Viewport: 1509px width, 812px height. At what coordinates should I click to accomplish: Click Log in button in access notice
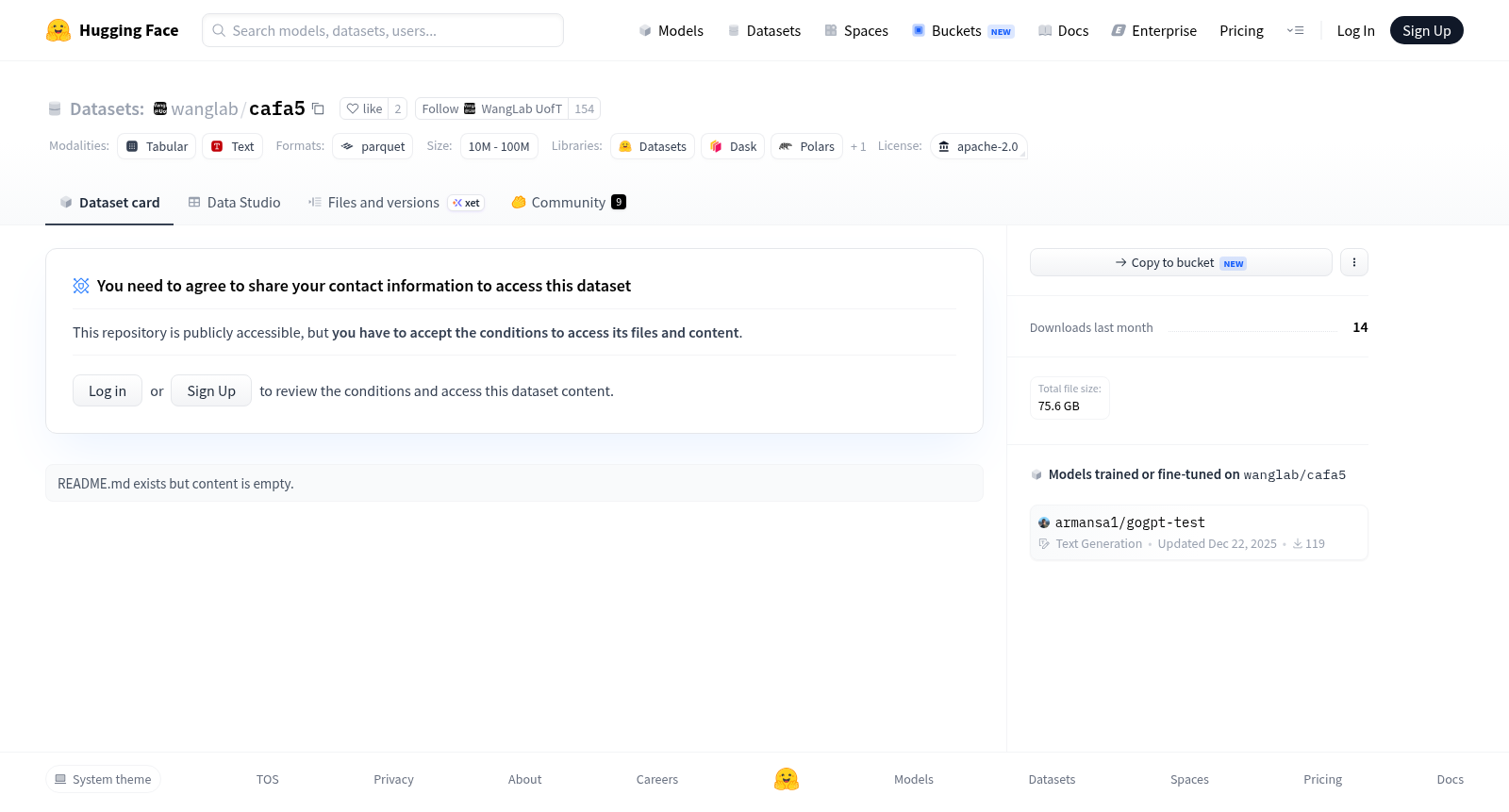[108, 390]
